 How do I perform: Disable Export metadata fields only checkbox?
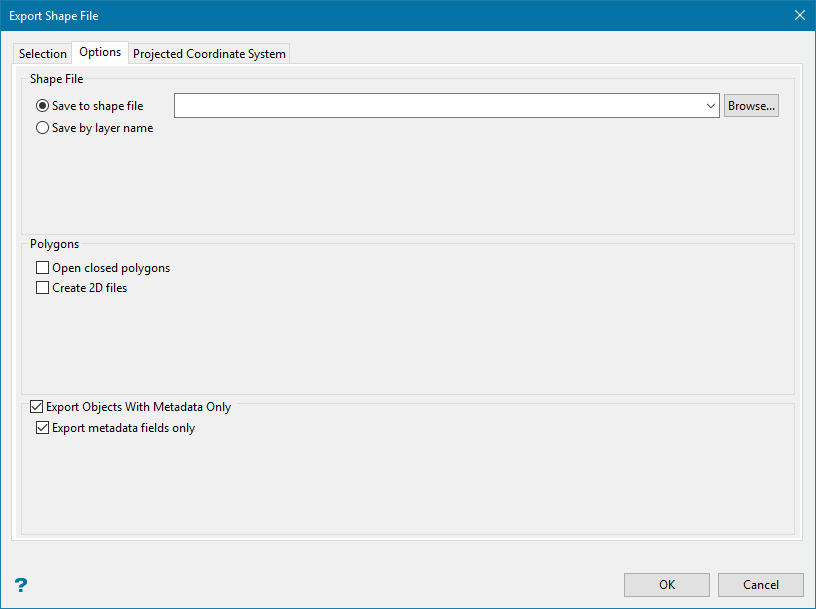42,428
